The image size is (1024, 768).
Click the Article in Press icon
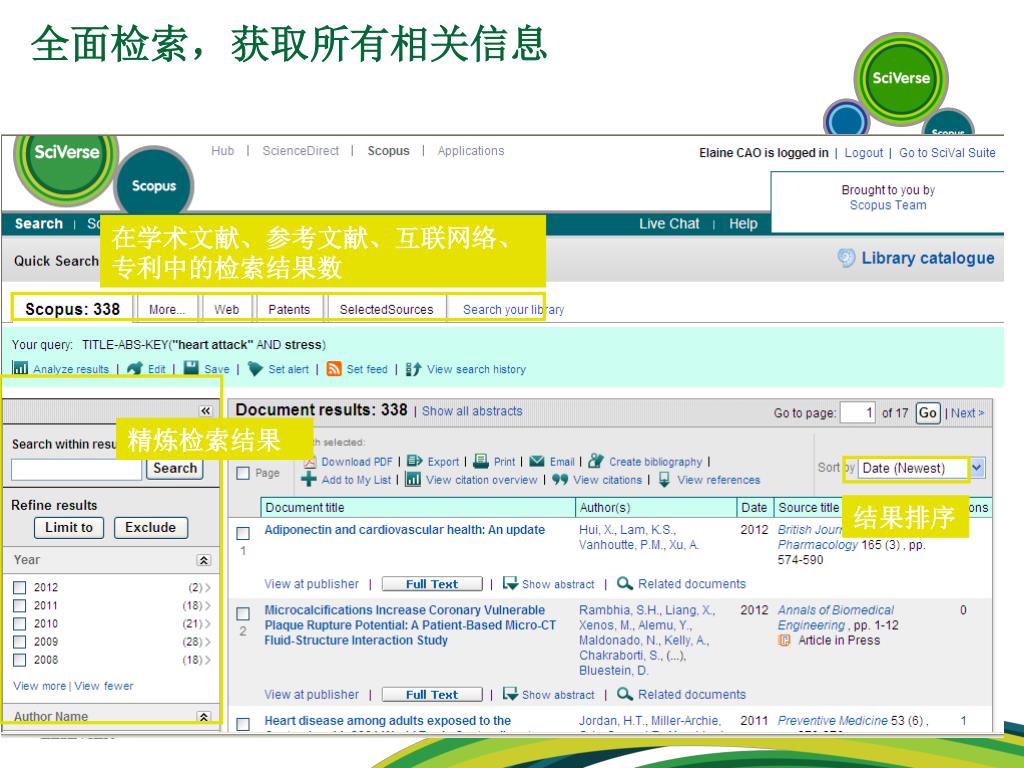pyautogui.click(x=784, y=640)
